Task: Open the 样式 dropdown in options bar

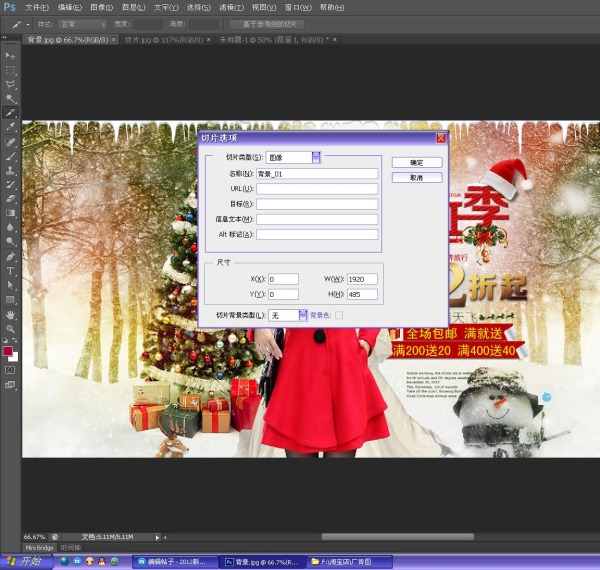Action: (x=82, y=23)
